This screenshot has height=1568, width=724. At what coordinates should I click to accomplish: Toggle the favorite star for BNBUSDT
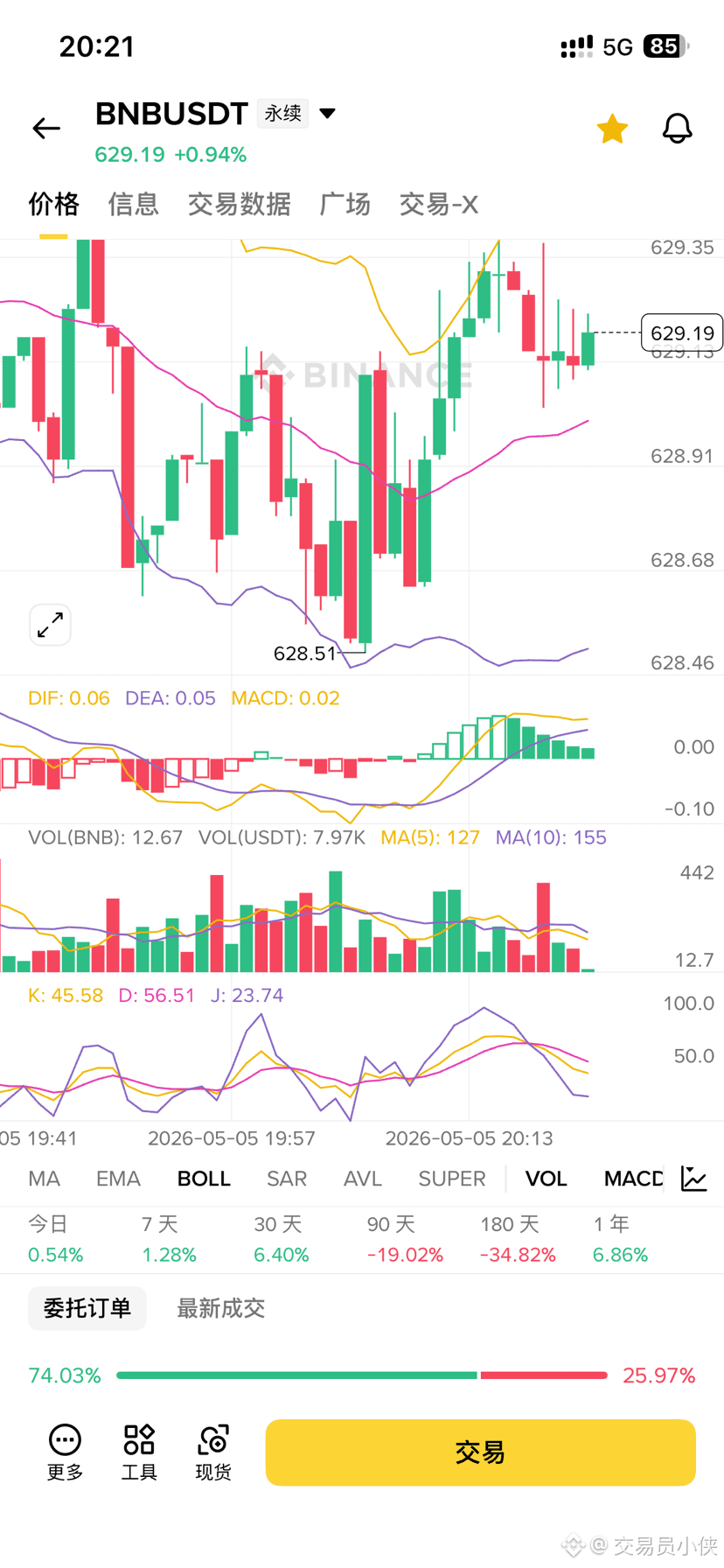click(612, 129)
